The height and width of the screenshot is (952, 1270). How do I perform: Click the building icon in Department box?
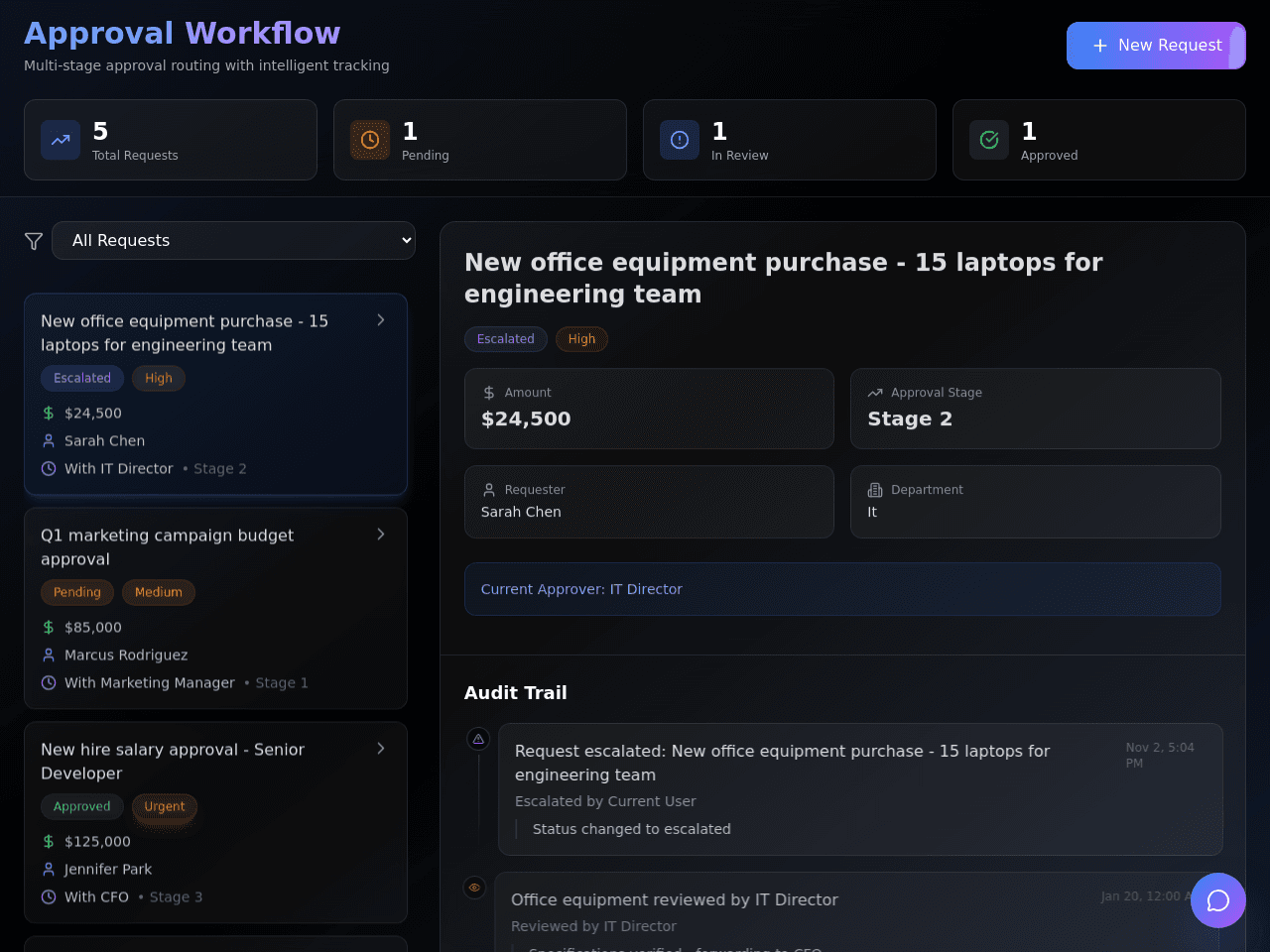coord(875,490)
